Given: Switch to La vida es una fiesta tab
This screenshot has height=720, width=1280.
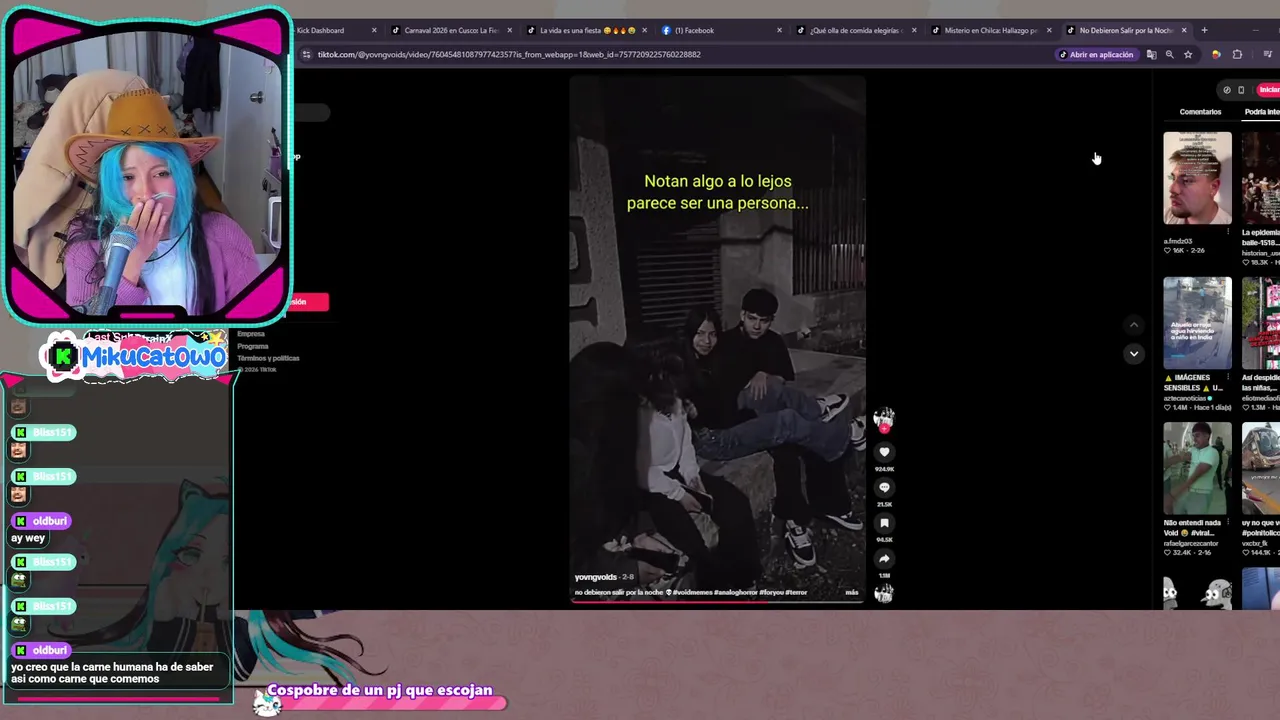Looking at the screenshot, I should point(587,30).
